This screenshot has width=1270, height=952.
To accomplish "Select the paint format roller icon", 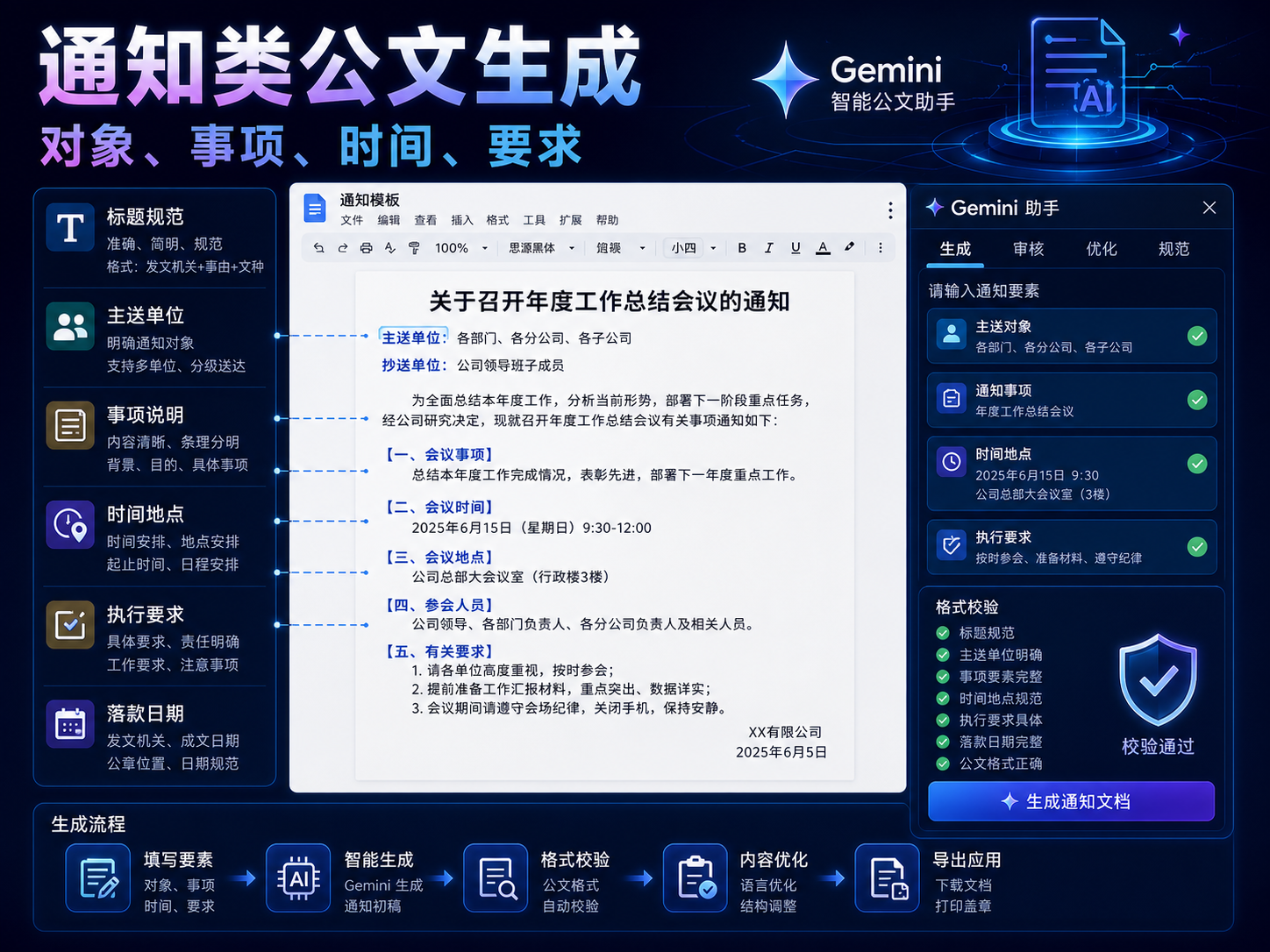I will coord(414,248).
